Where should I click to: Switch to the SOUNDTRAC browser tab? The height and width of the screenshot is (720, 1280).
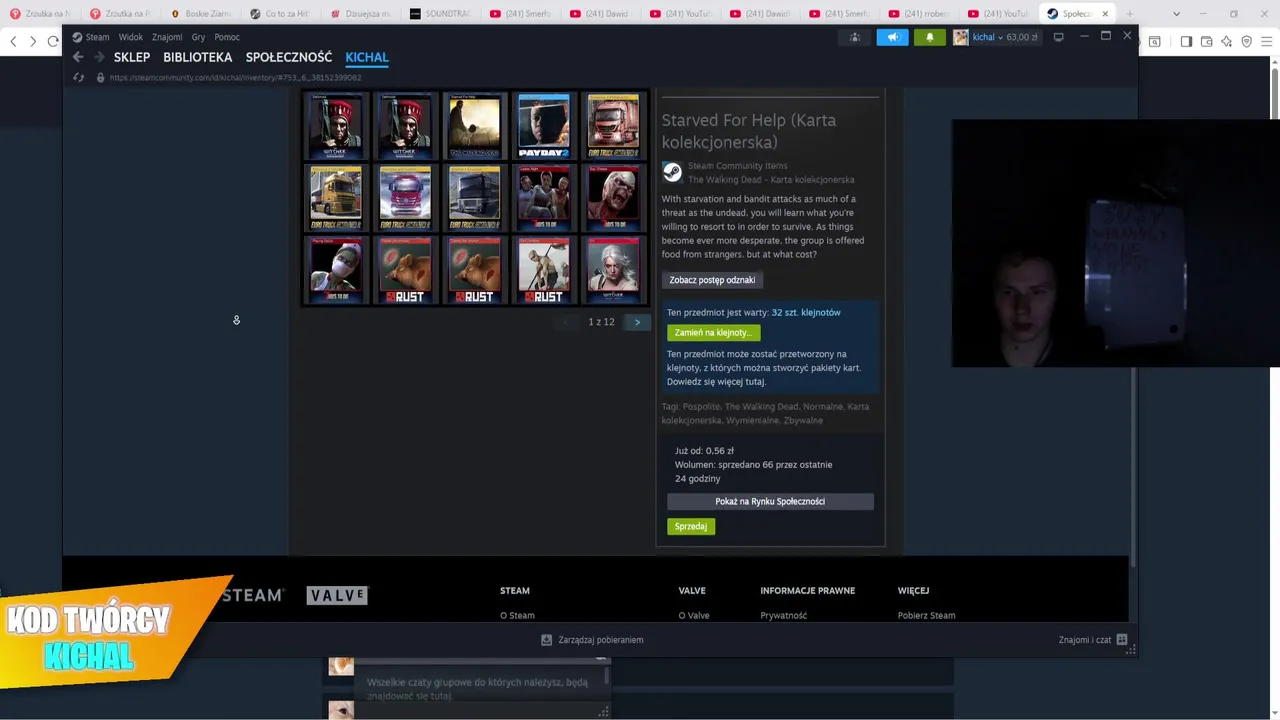(x=441, y=14)
